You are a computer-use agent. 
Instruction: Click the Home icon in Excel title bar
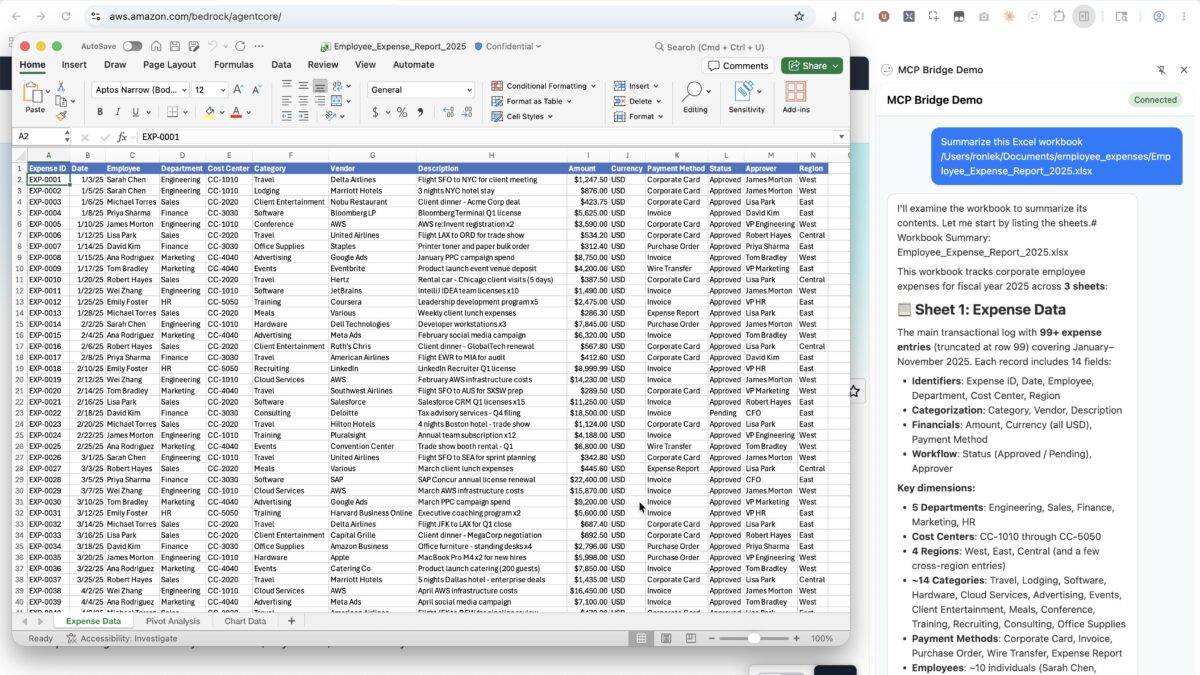tap(157, 46)
